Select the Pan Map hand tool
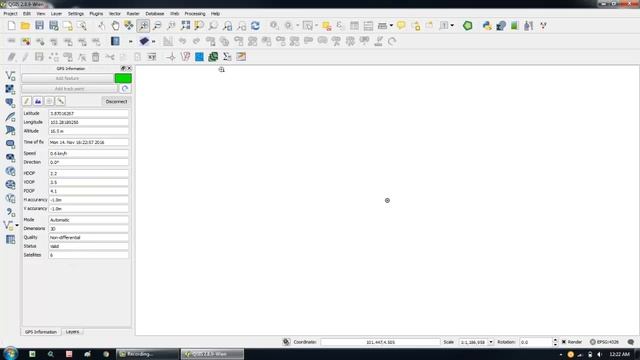The width and height of the screenshot is (640, 360). click(115, 26)
